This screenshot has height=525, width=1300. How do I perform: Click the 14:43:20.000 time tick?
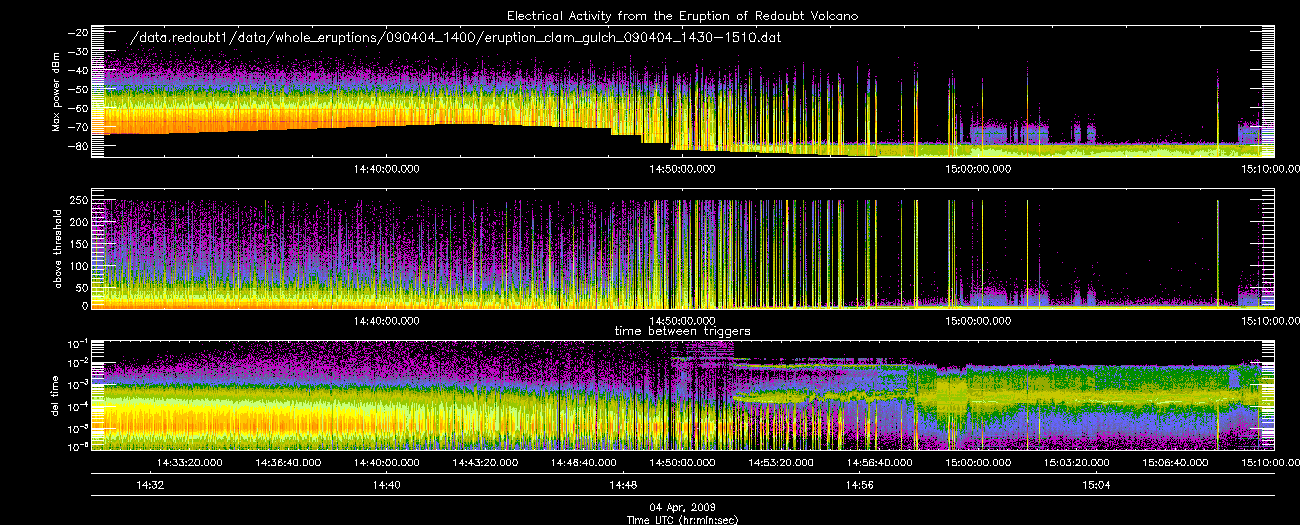tap(483, 462)
